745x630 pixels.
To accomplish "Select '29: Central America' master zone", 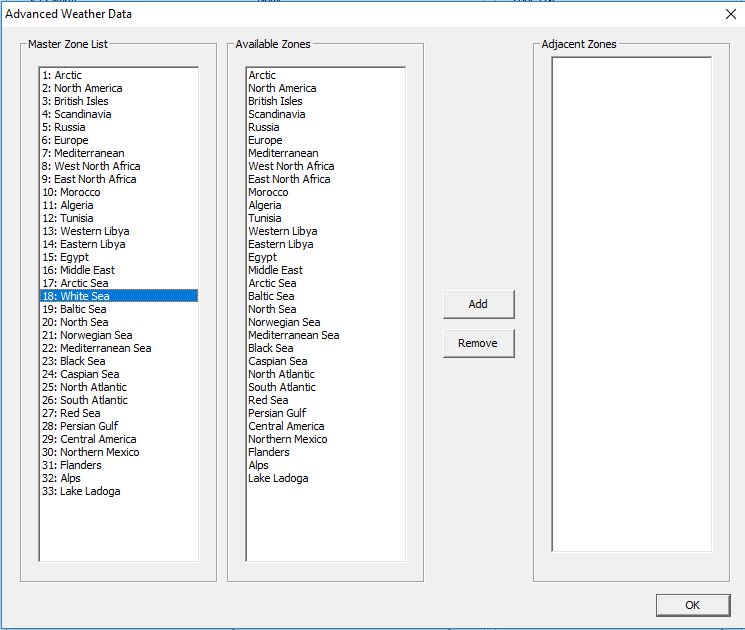I will pyautogui.click(x=119, y=439).
